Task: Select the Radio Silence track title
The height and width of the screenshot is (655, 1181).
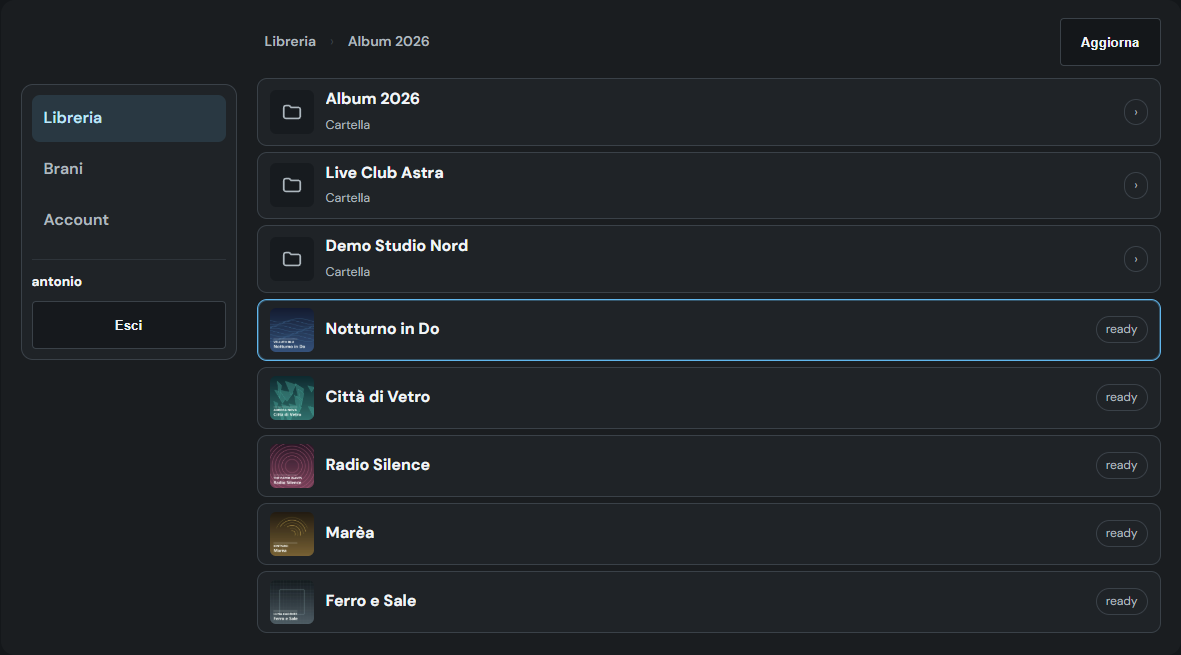Action: coord(377,465)
